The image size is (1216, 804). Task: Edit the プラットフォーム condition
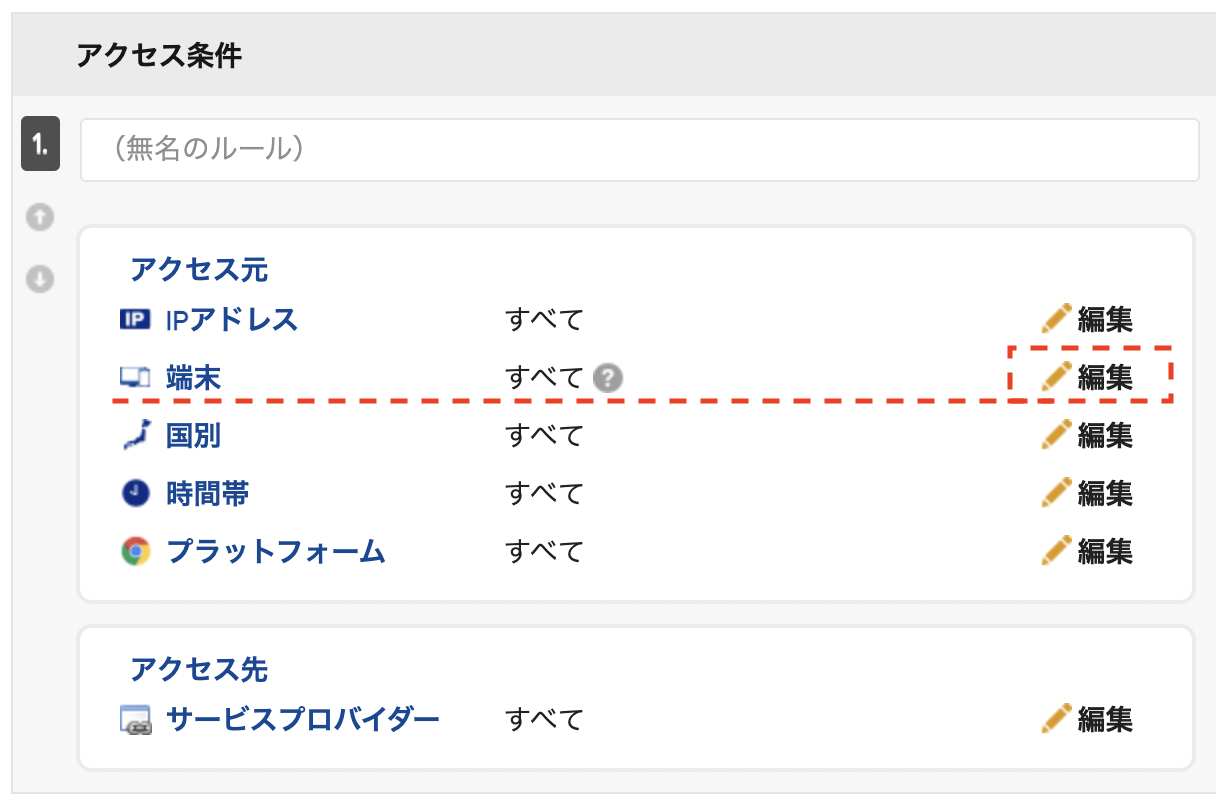(1087, 551)
